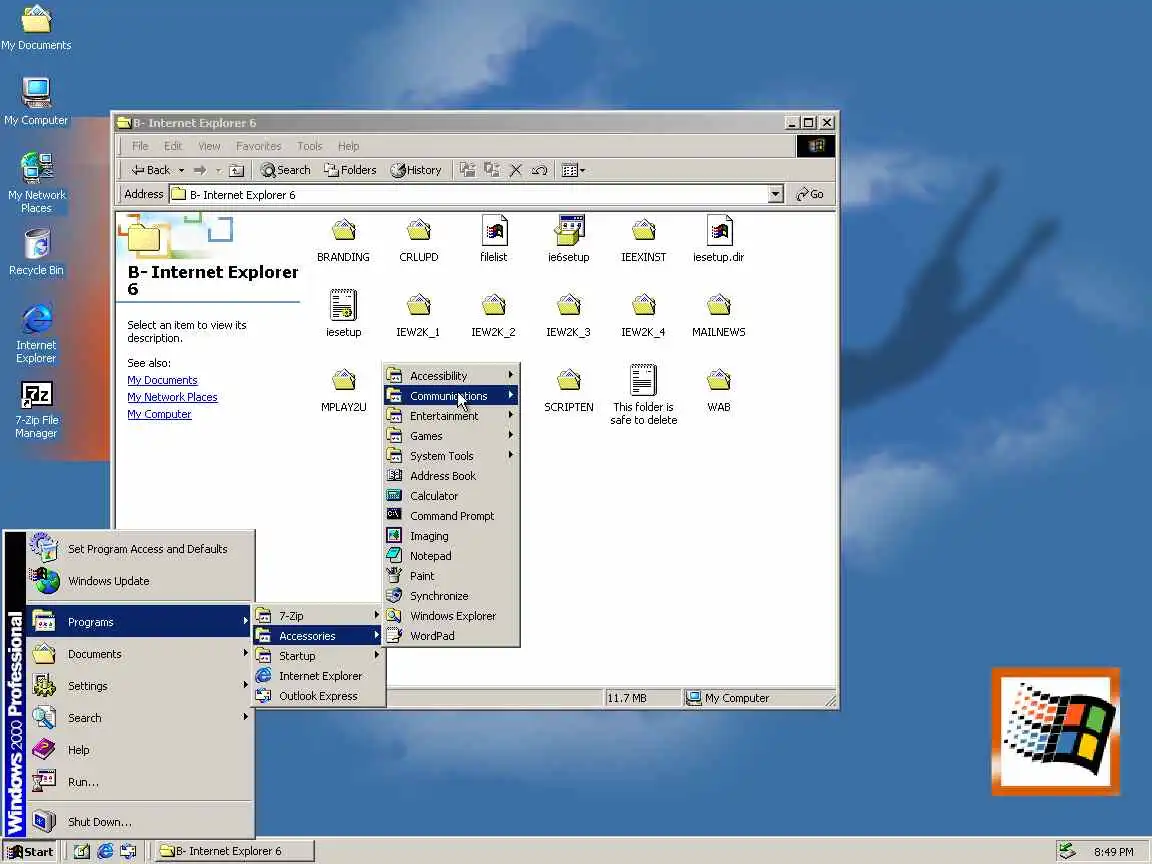
Task: Open the Edit menu
Action: pos(173,146)
